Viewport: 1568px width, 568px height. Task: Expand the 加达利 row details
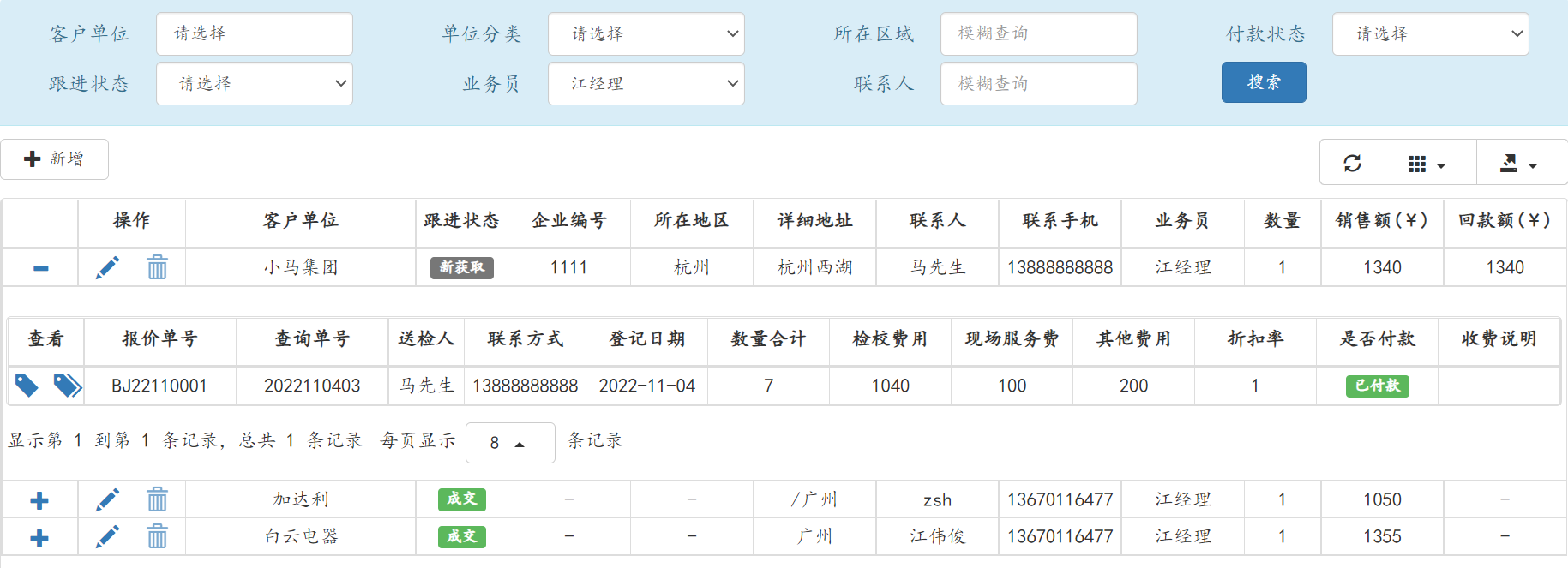[39, 500]
